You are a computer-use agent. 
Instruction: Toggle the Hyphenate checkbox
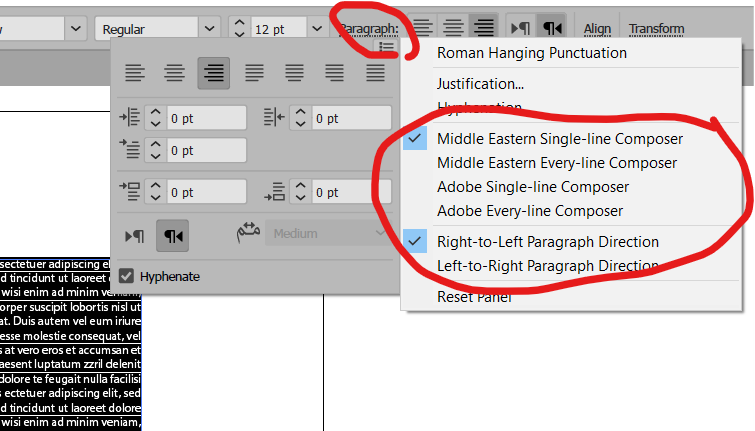tap(127, 276)
